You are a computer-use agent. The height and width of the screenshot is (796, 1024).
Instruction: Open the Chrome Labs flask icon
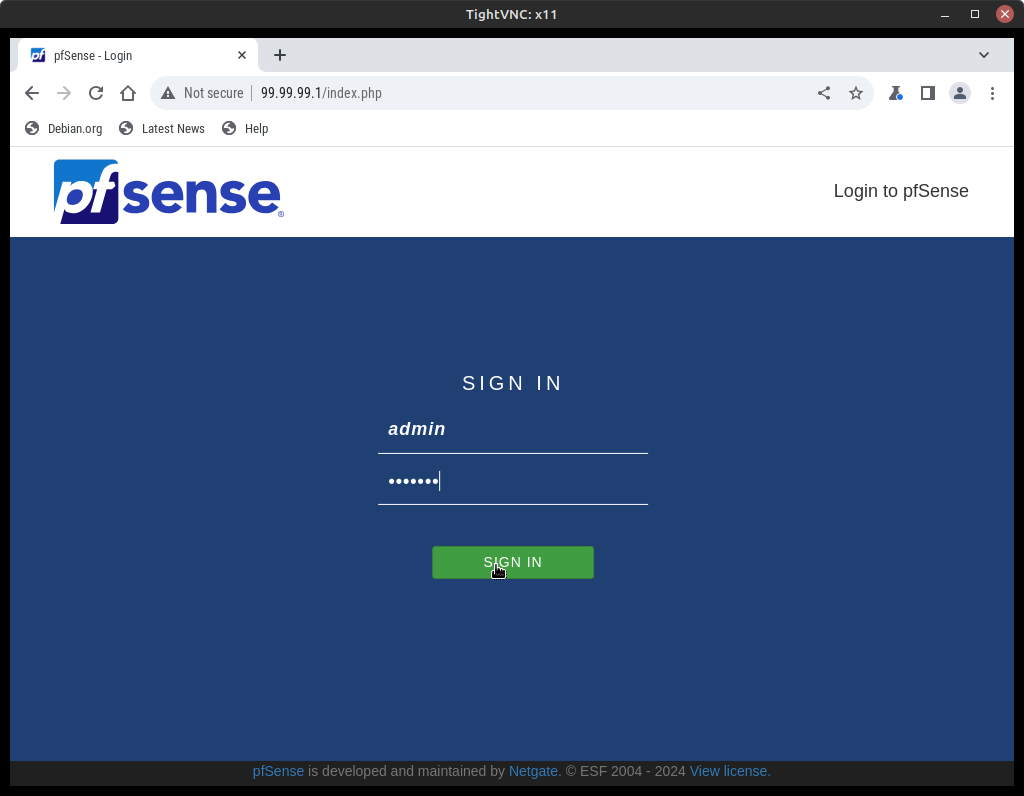tap(895, 93)
